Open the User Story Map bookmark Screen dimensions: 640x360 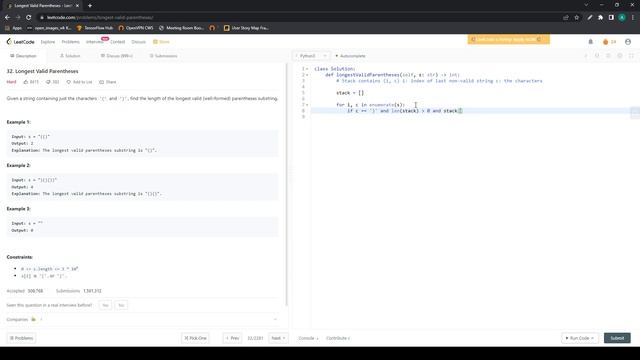tap(246, 28)
